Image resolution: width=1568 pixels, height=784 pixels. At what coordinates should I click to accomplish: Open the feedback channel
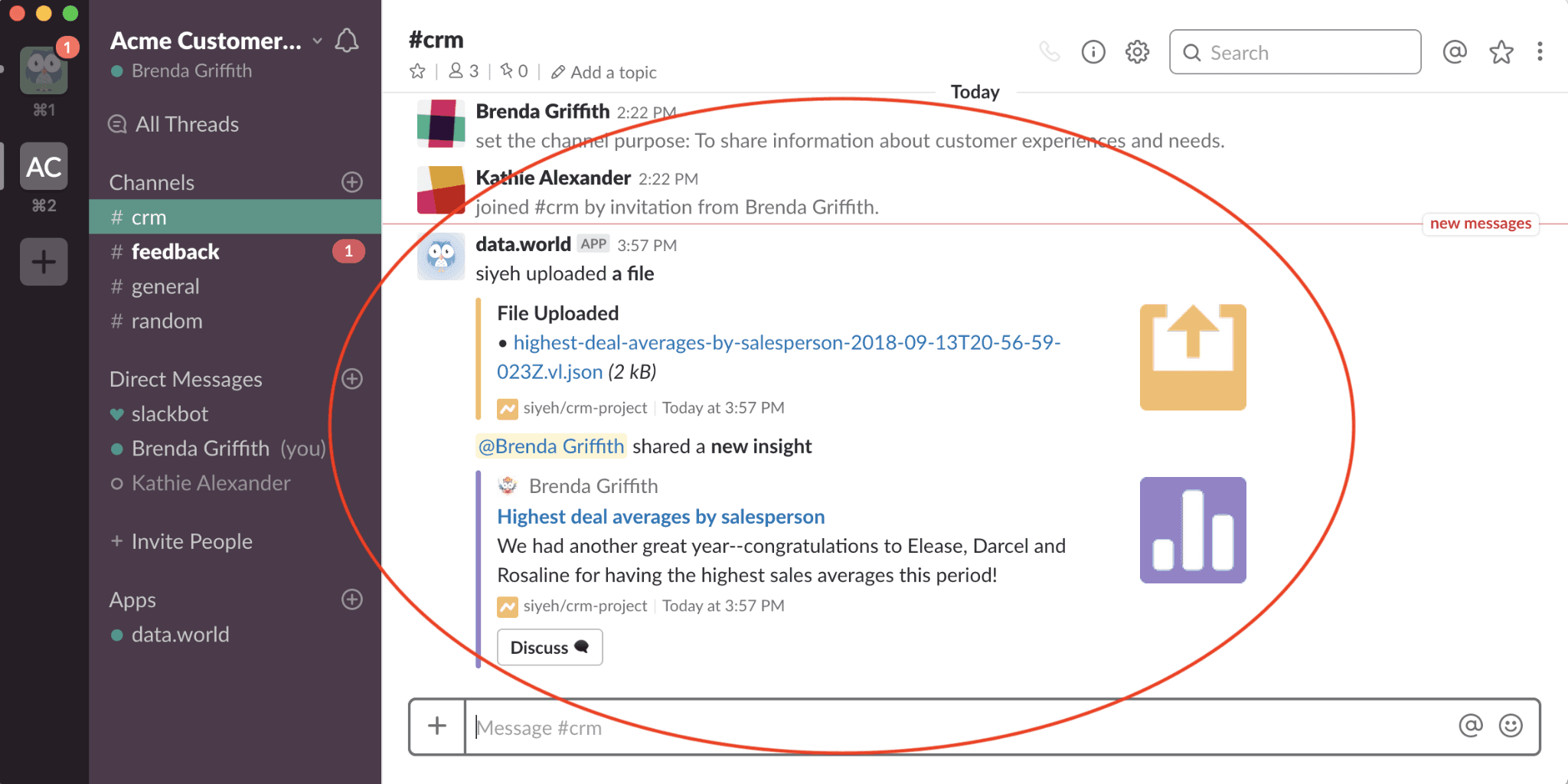[235, 252]
